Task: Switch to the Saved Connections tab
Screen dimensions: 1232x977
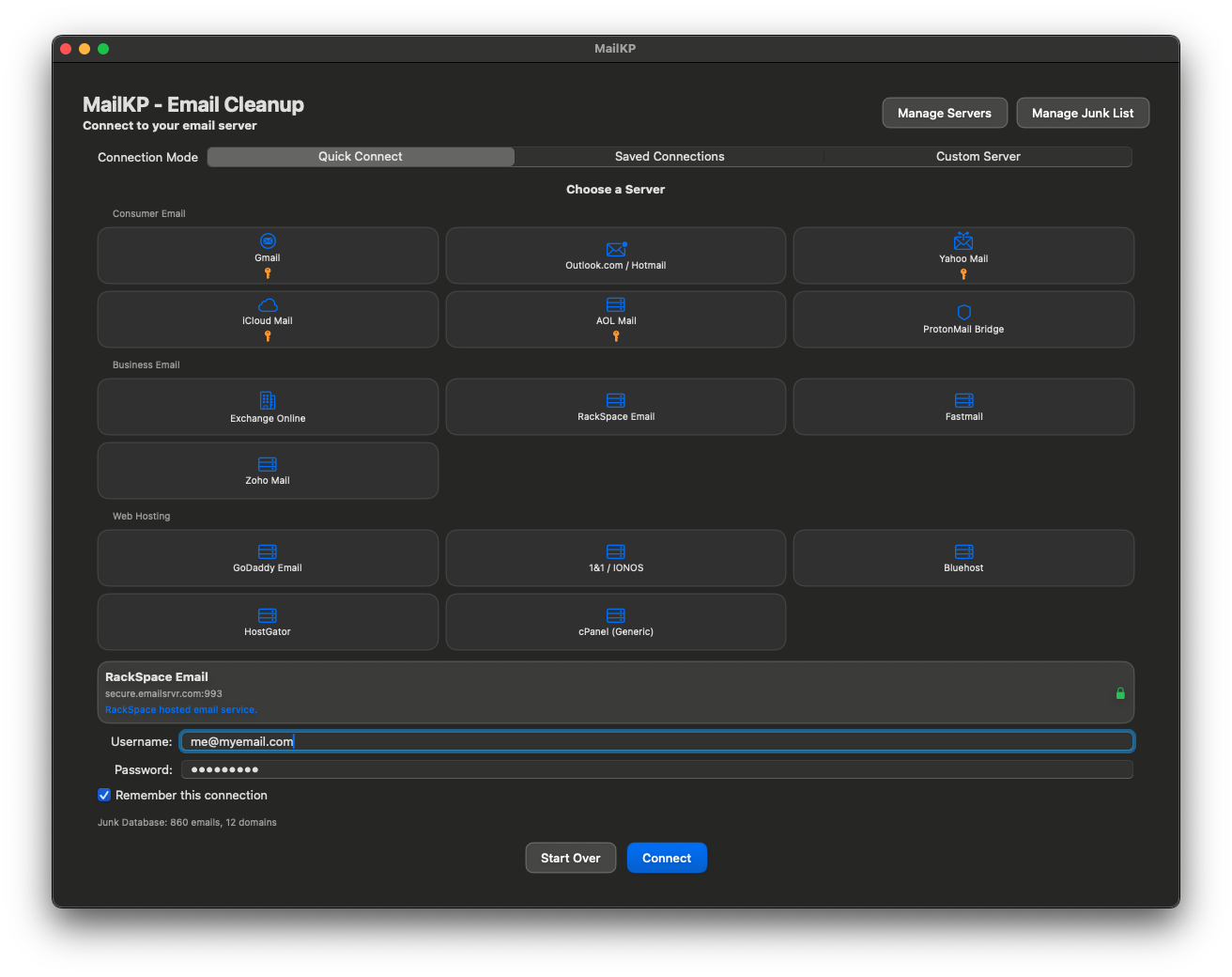Action: click(670, 157)
